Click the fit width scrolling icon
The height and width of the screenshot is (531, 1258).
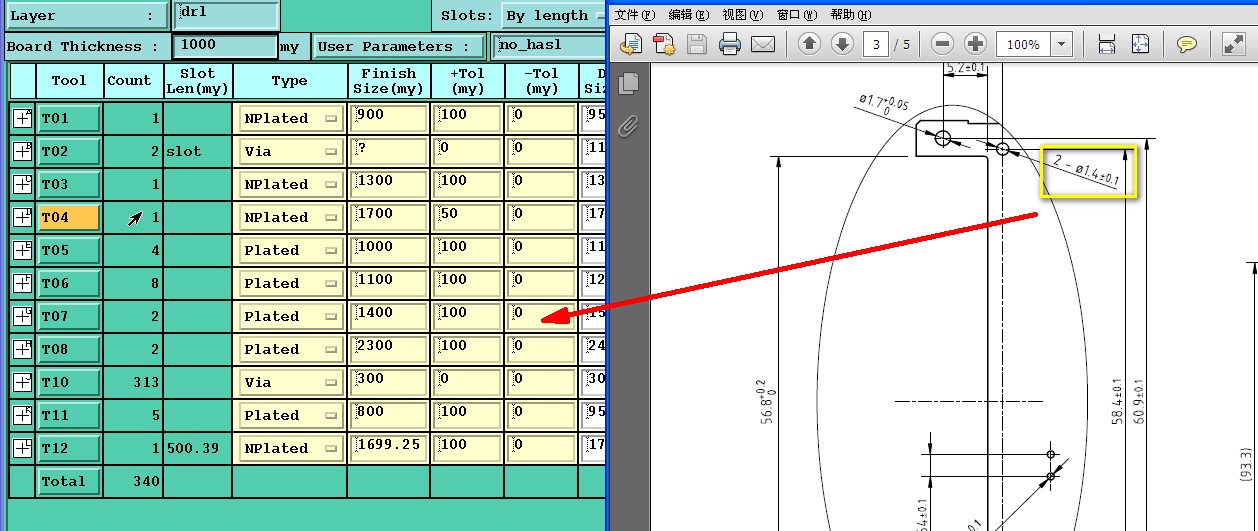point(1107,44)
